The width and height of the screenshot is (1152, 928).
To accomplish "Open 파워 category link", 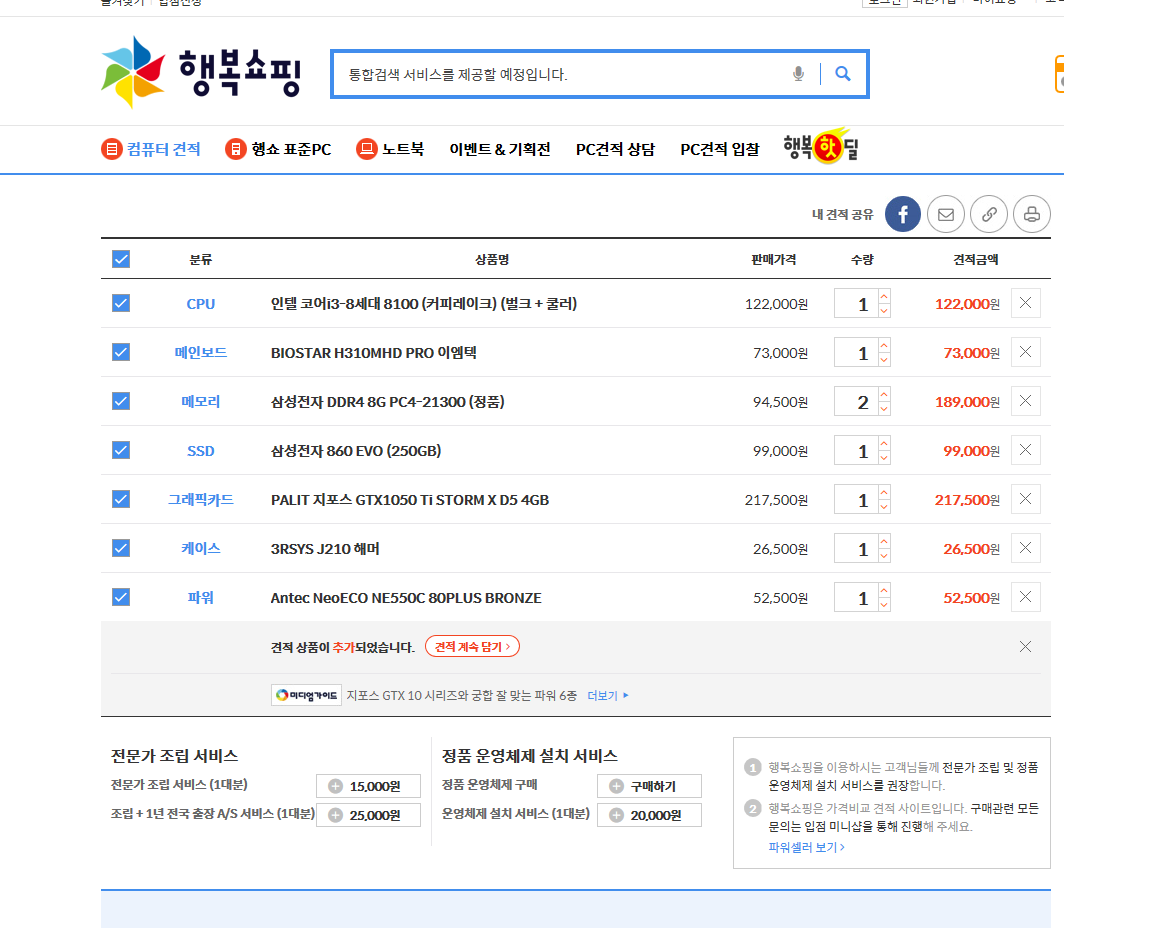I will (x=201, y=597).
